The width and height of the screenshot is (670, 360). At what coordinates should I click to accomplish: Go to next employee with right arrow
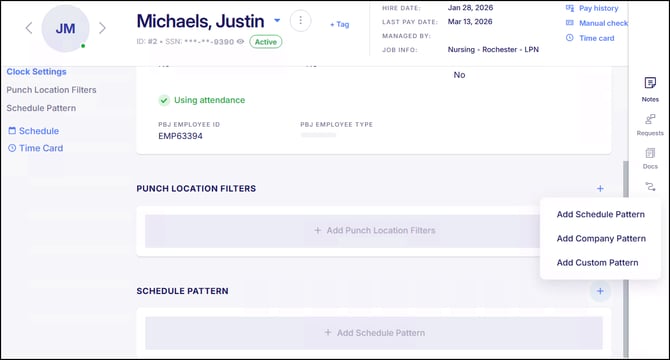(x=102, y=28)
